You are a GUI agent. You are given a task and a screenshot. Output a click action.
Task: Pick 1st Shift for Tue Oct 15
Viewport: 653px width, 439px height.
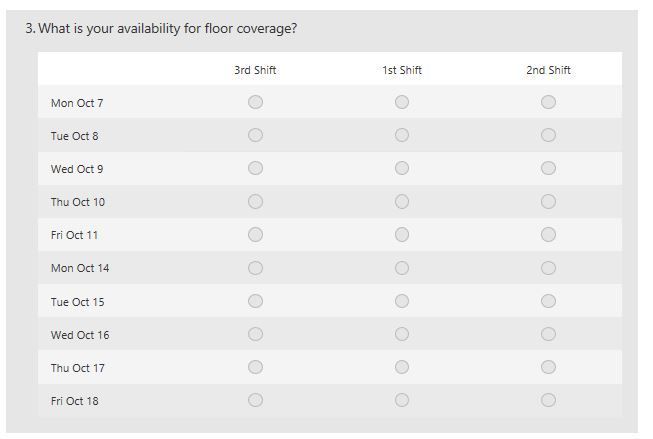(x=402, y=301)
